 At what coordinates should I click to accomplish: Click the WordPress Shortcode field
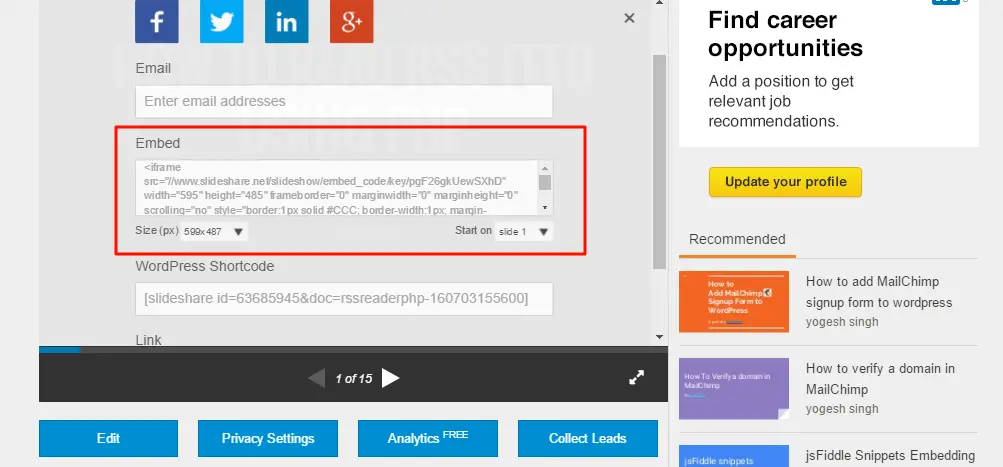pos(344,299)
